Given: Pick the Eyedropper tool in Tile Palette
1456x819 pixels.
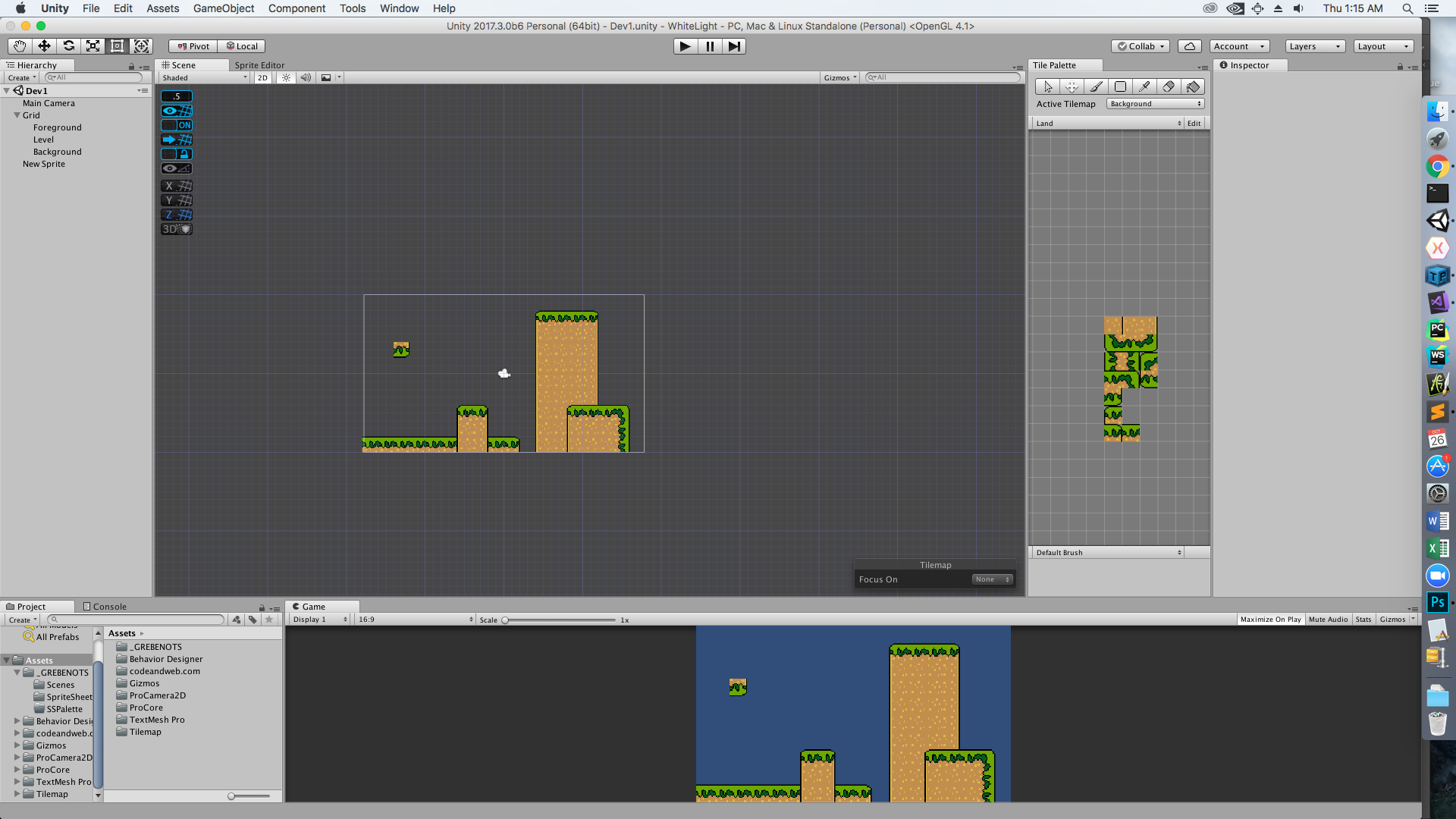Looking at the screenshot, I should click(1144, 86).
